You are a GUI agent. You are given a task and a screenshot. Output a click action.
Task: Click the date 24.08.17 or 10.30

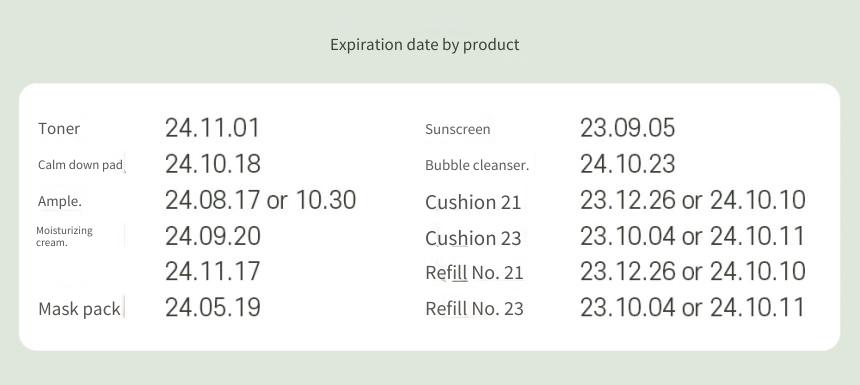pos(261,200)
